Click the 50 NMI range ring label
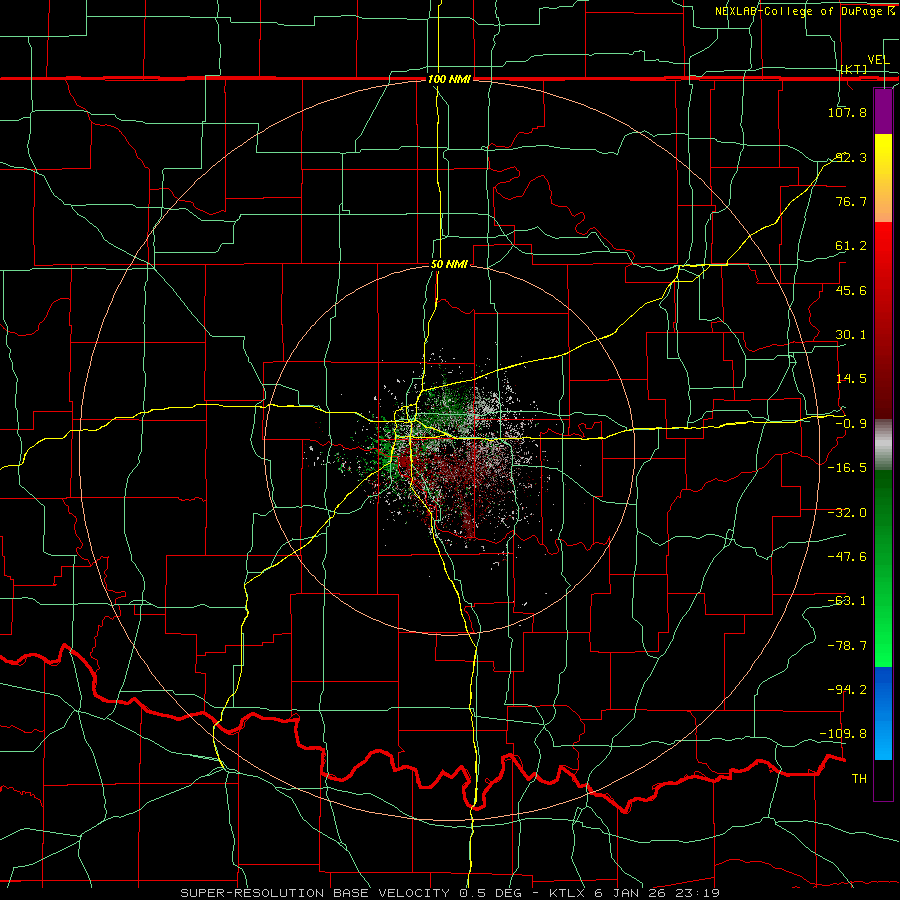 (449, 265)
